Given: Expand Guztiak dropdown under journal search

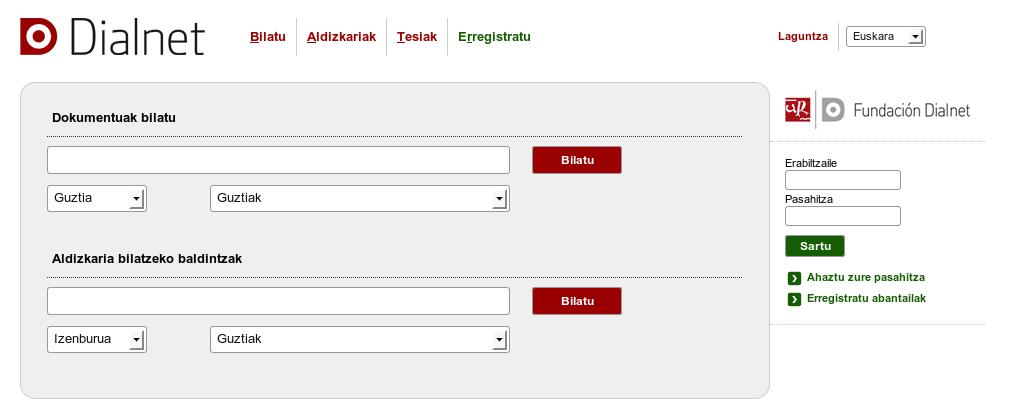Looking at the screenshot, I should coord(359,339).
